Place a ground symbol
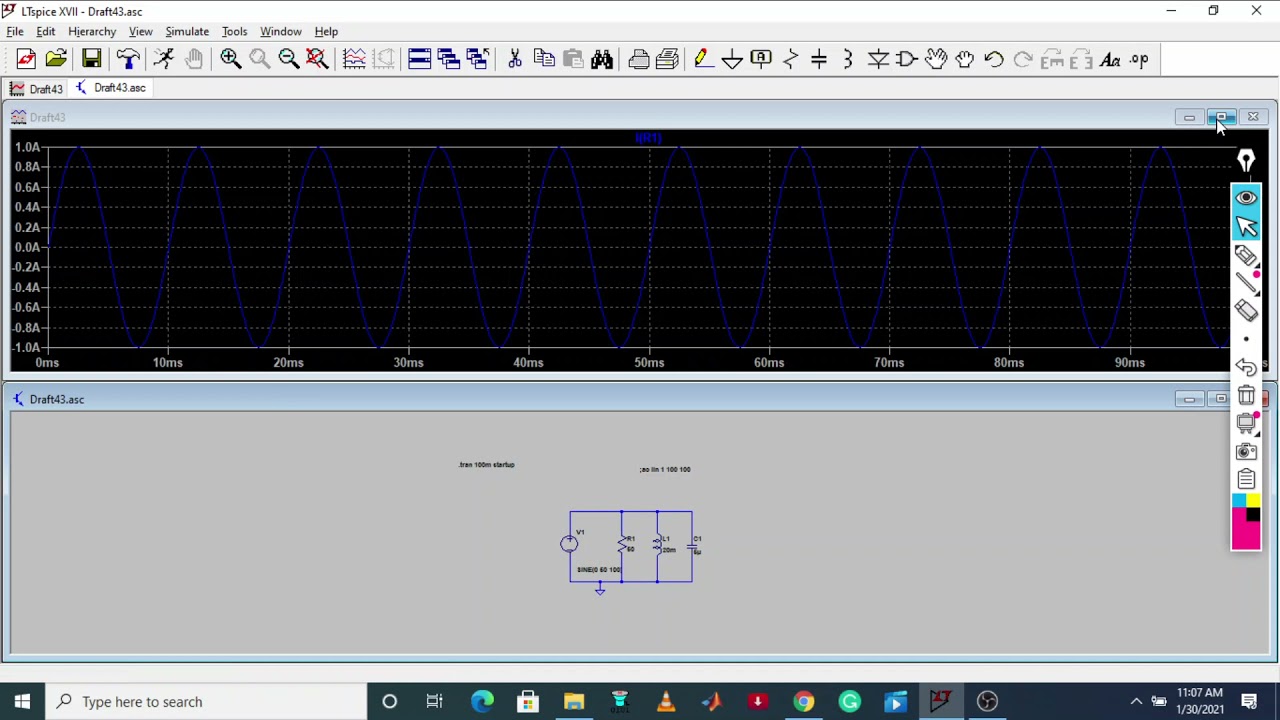Screen dimensions: 1280x720 pos(732,60)
